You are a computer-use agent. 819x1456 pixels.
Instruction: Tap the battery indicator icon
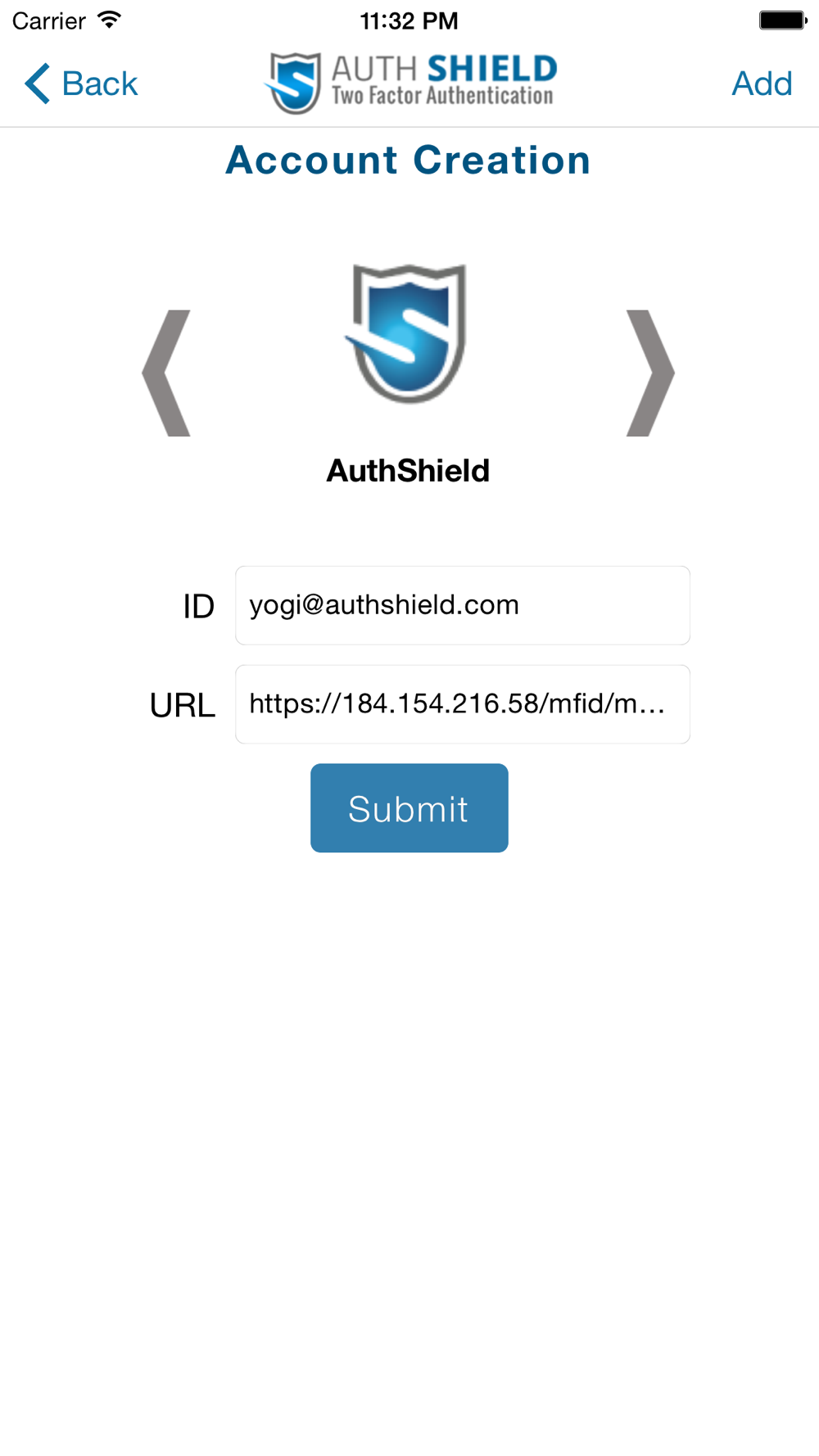tap(783, 20)
